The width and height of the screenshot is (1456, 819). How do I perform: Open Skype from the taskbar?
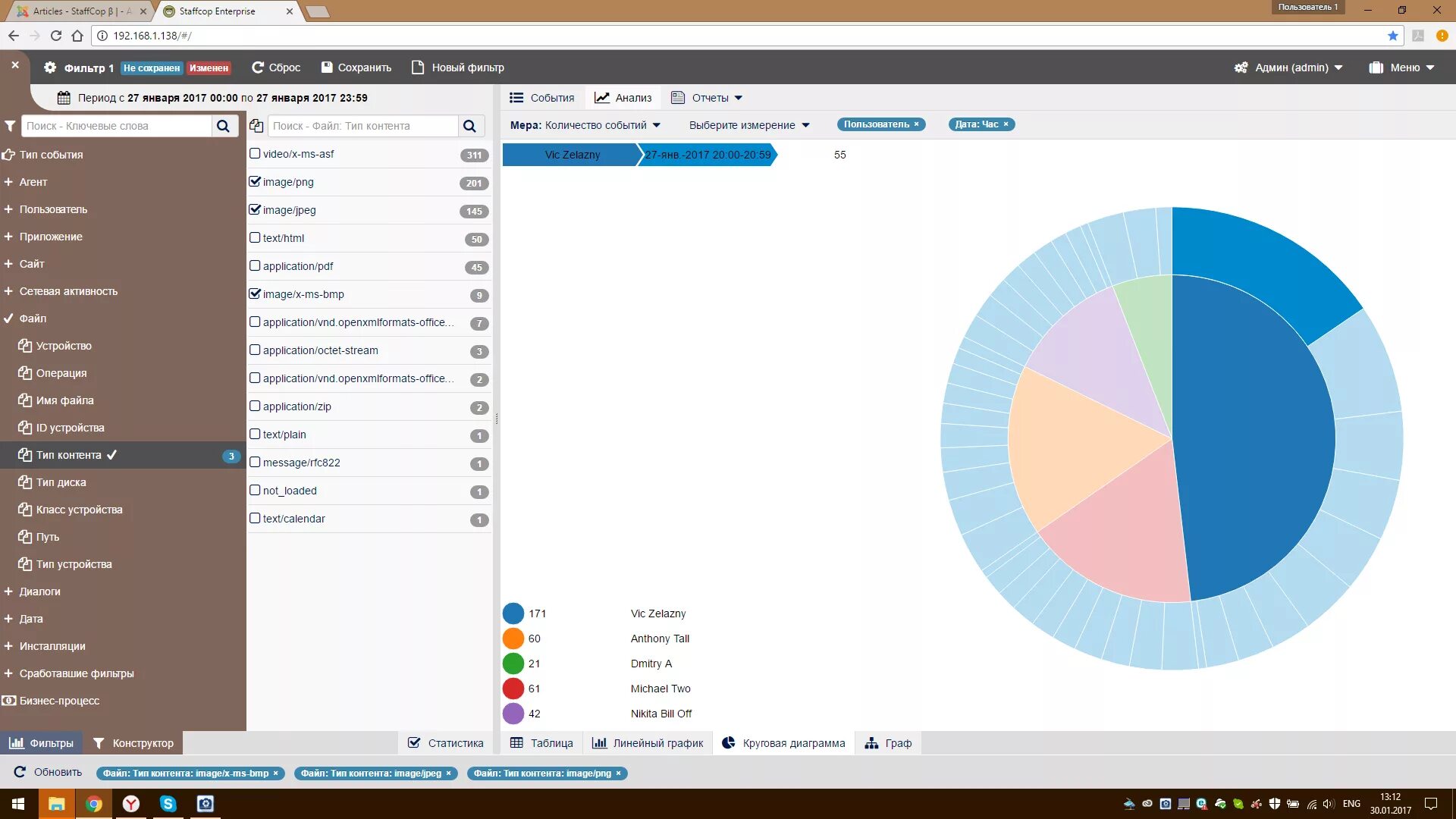168,804
